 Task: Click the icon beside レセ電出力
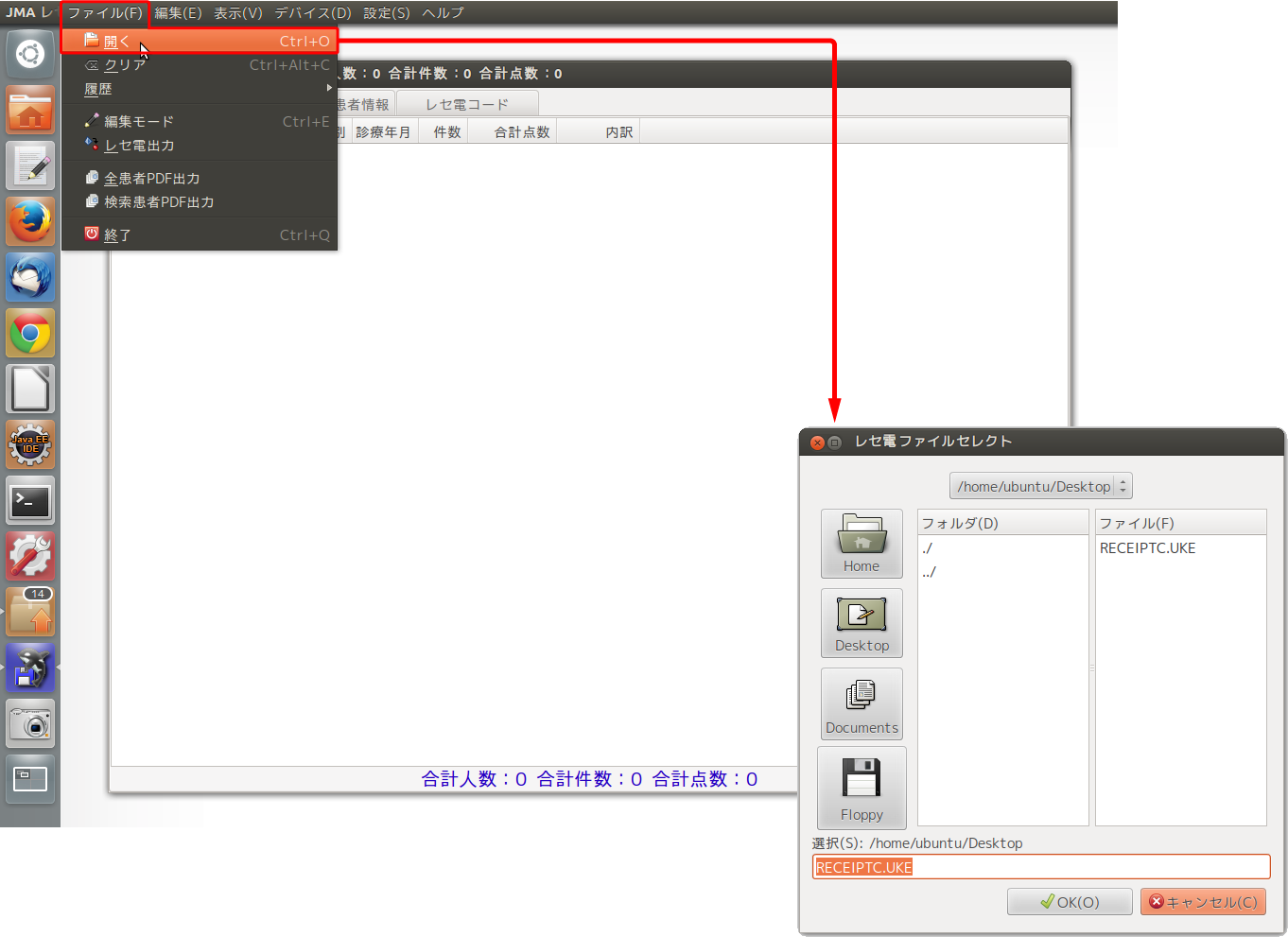[92, 145]
